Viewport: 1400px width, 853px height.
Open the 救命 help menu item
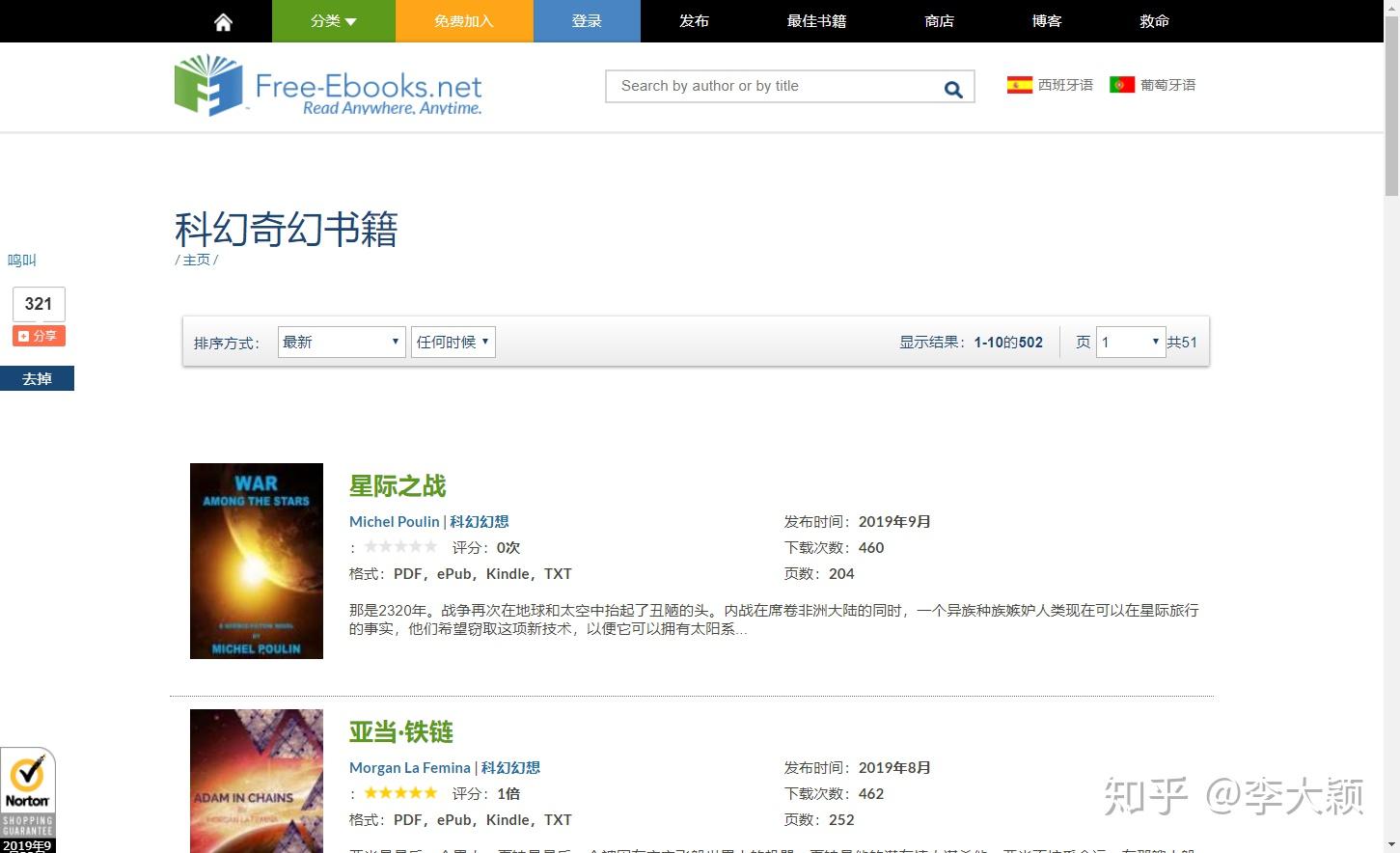1154,21
